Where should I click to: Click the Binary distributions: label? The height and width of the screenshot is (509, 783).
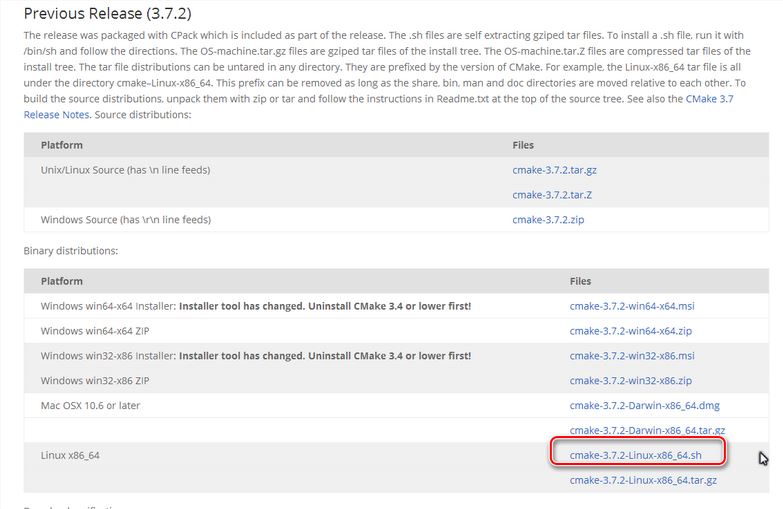click(x=71, y=251)
